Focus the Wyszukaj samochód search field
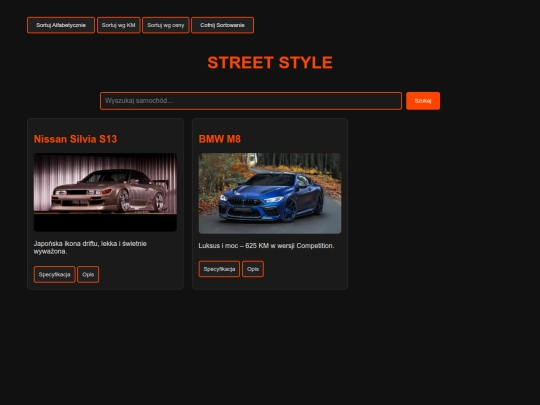The width and height of the screenshot is (540, 405). point(251,101)
